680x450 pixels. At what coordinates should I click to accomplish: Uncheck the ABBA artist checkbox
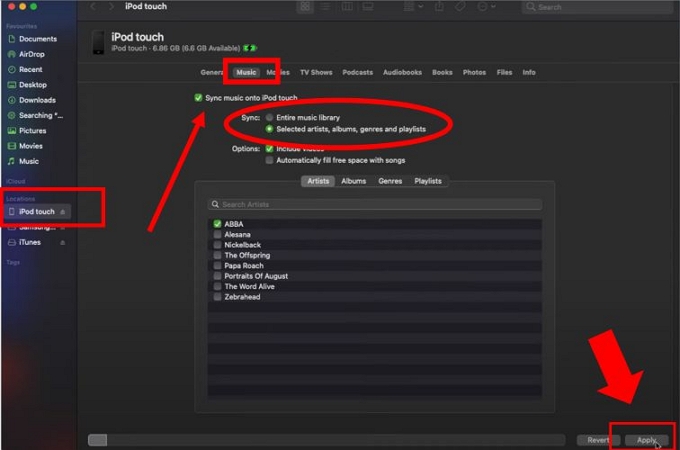coord(217,224)
